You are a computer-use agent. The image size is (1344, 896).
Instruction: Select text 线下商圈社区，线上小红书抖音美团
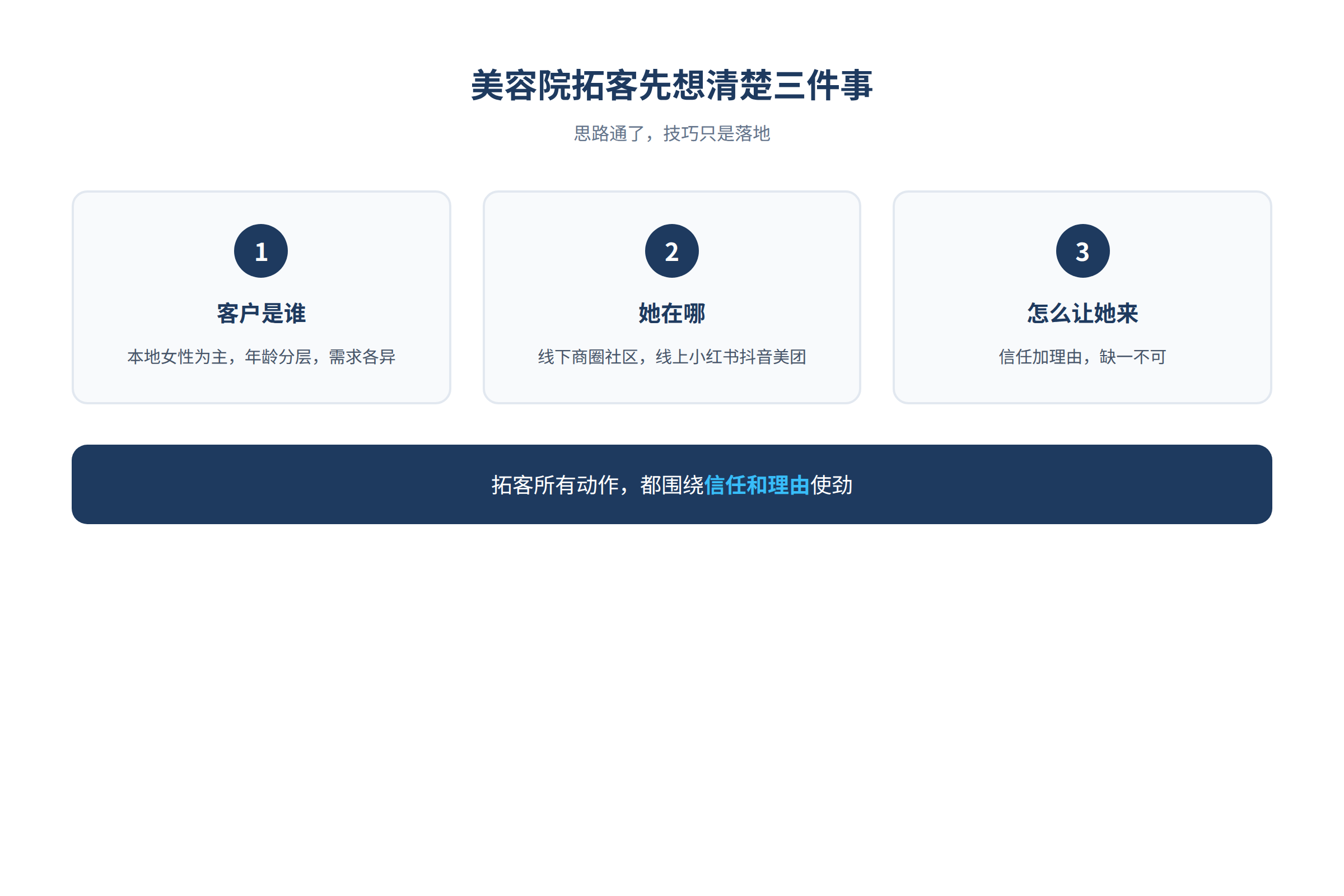[672, 357]
